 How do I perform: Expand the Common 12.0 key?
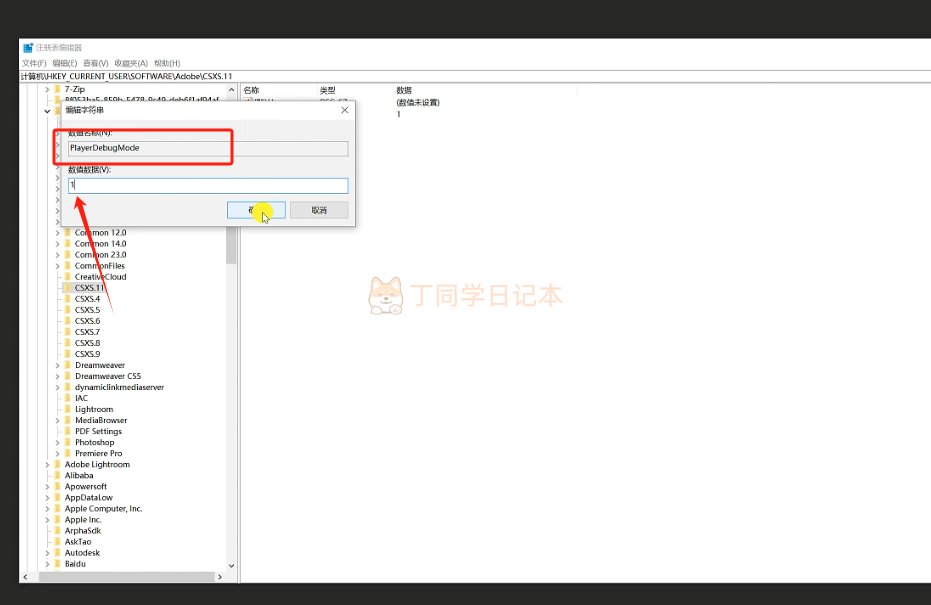tap(58, 233)
